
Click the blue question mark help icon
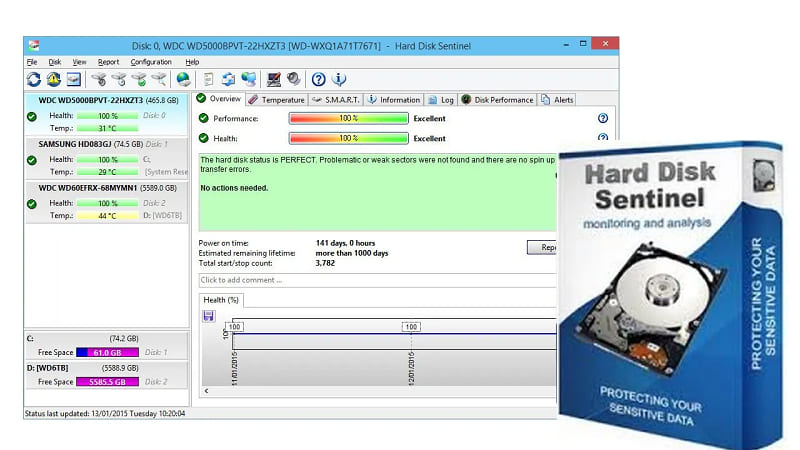(x=318, y=79)
